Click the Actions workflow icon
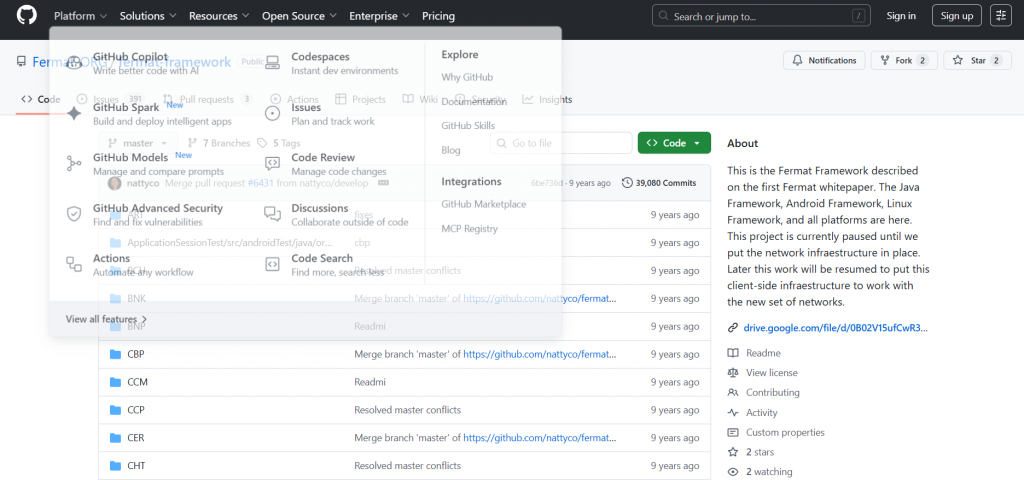The width and height of the screenshot is (1024, 480). pyautogui.click(x=74, y=264)
